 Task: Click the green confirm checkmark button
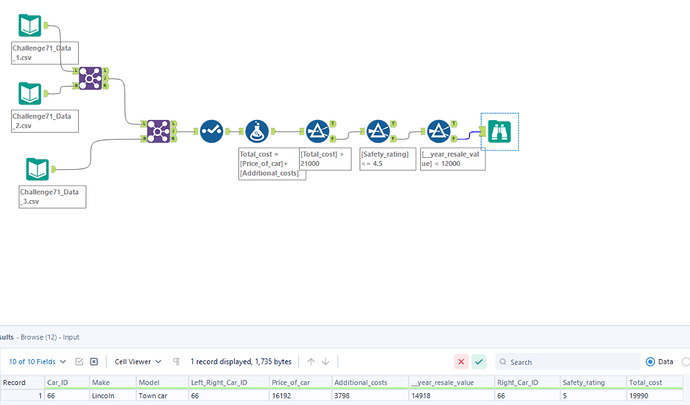[x=479, y=362]
